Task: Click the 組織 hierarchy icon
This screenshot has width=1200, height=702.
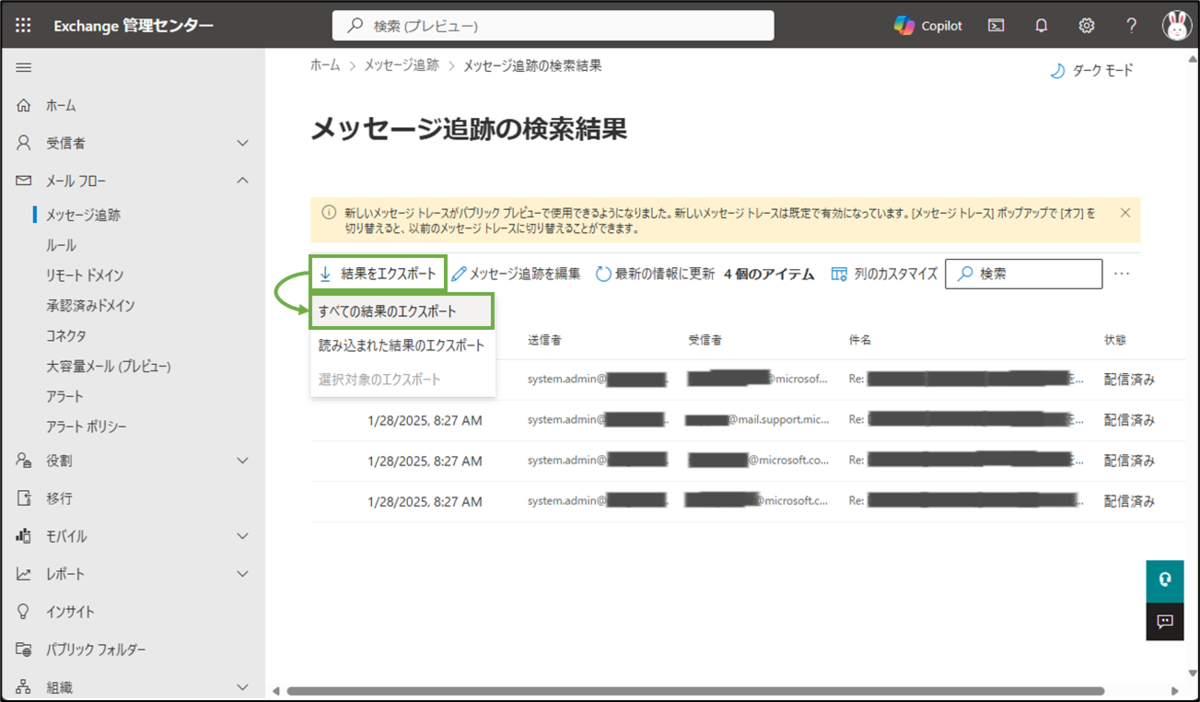Action: pos(24,687)
